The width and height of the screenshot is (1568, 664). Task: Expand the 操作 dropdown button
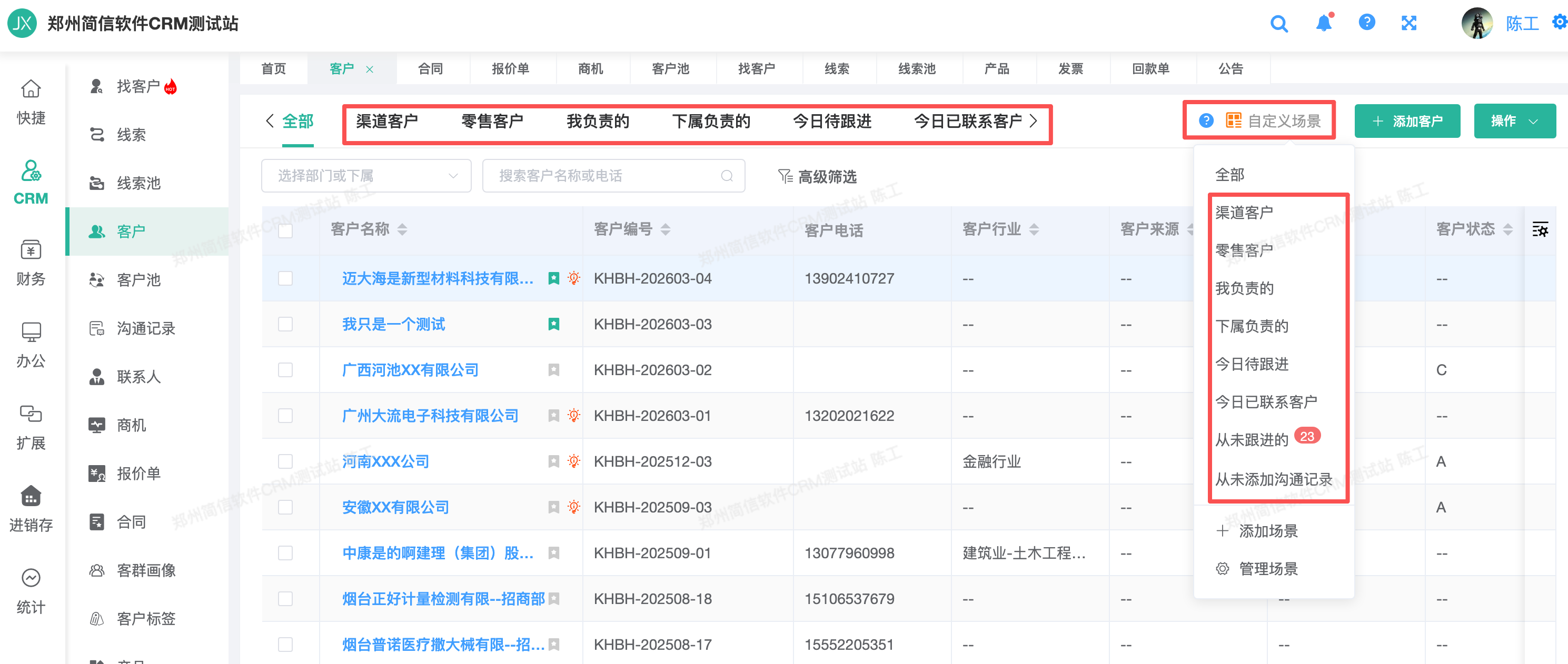[x=1514, y=121]
